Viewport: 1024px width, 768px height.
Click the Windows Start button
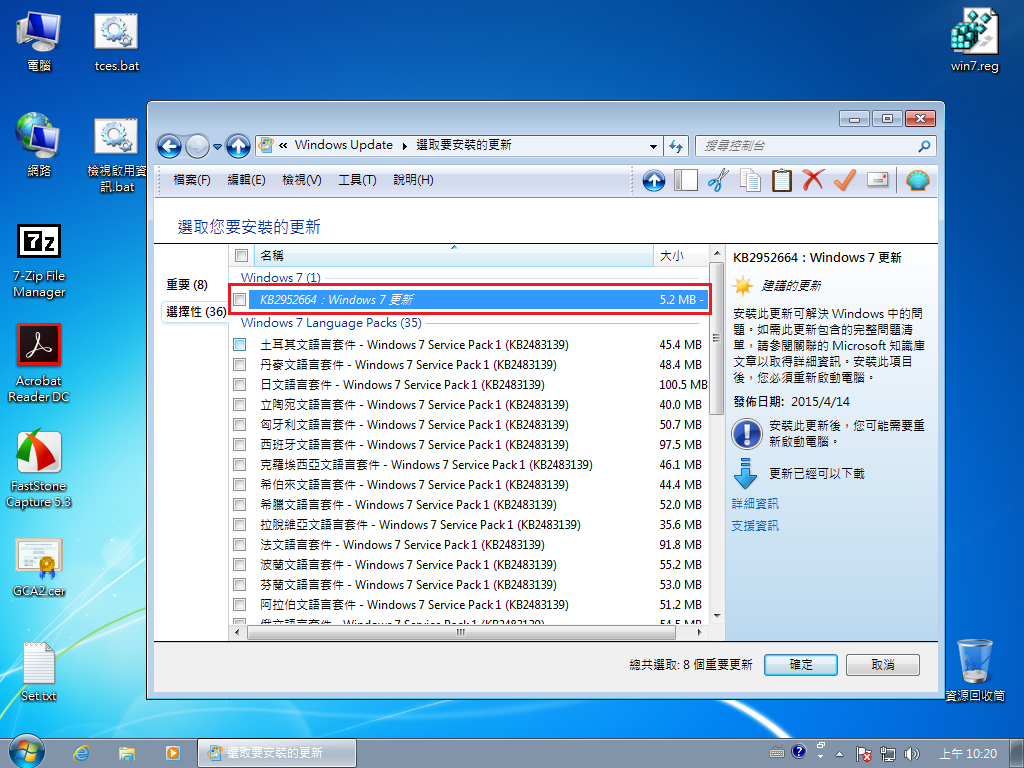pyautogui.click(x=26, y=752)
